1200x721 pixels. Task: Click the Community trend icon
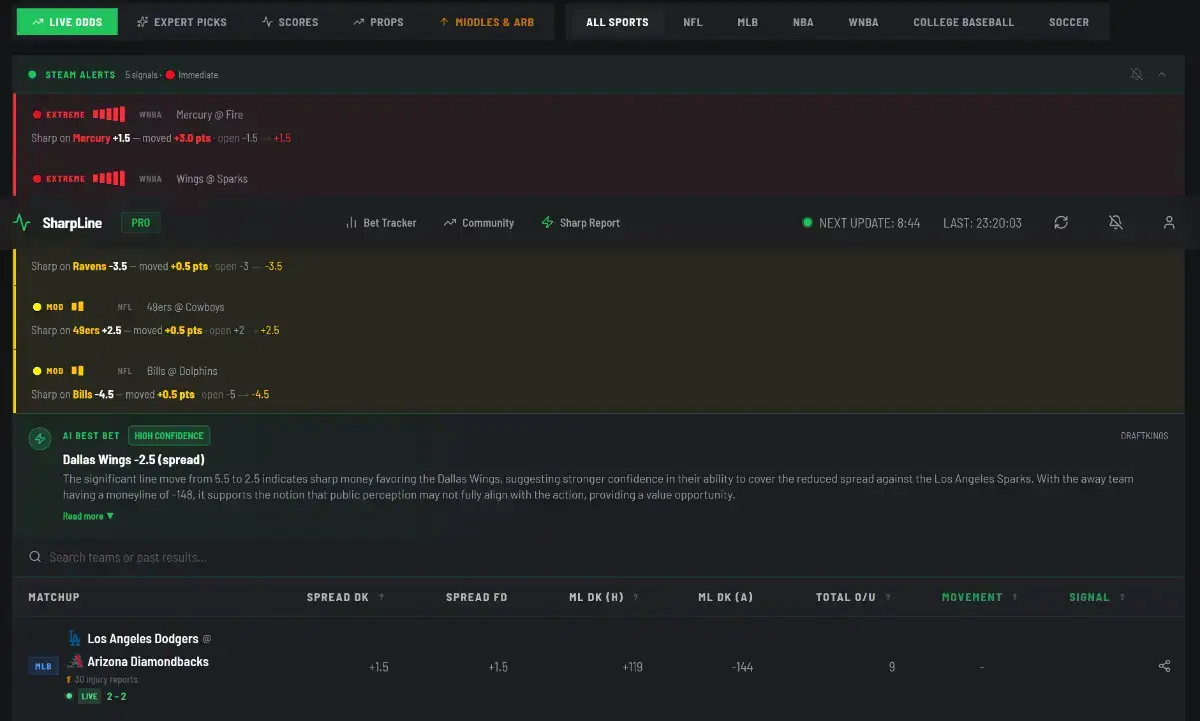tap(450, 223)
